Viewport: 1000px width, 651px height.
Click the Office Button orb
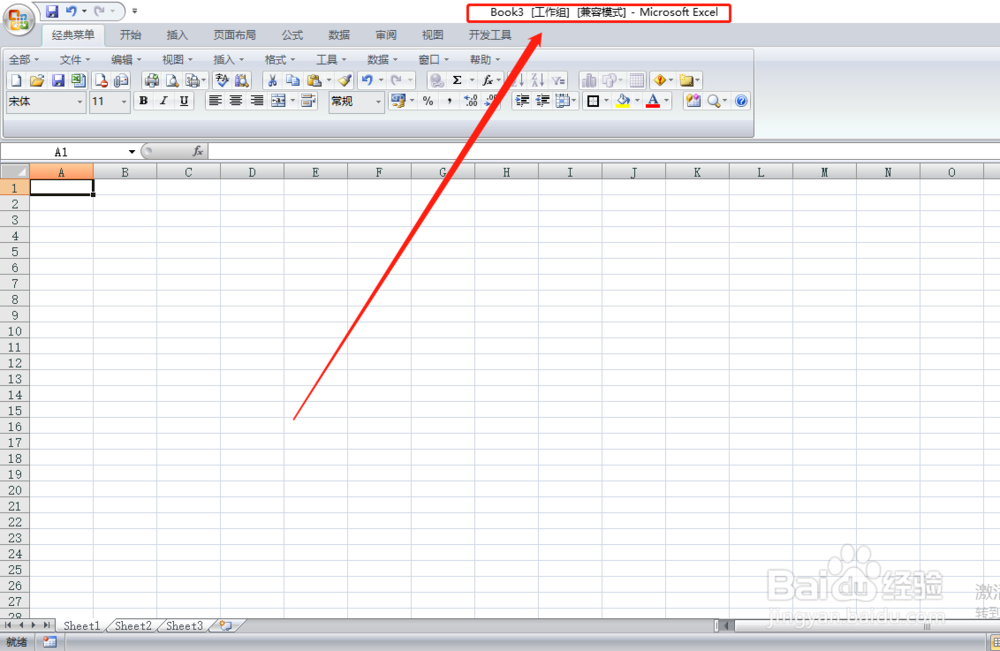pos(18,20)
